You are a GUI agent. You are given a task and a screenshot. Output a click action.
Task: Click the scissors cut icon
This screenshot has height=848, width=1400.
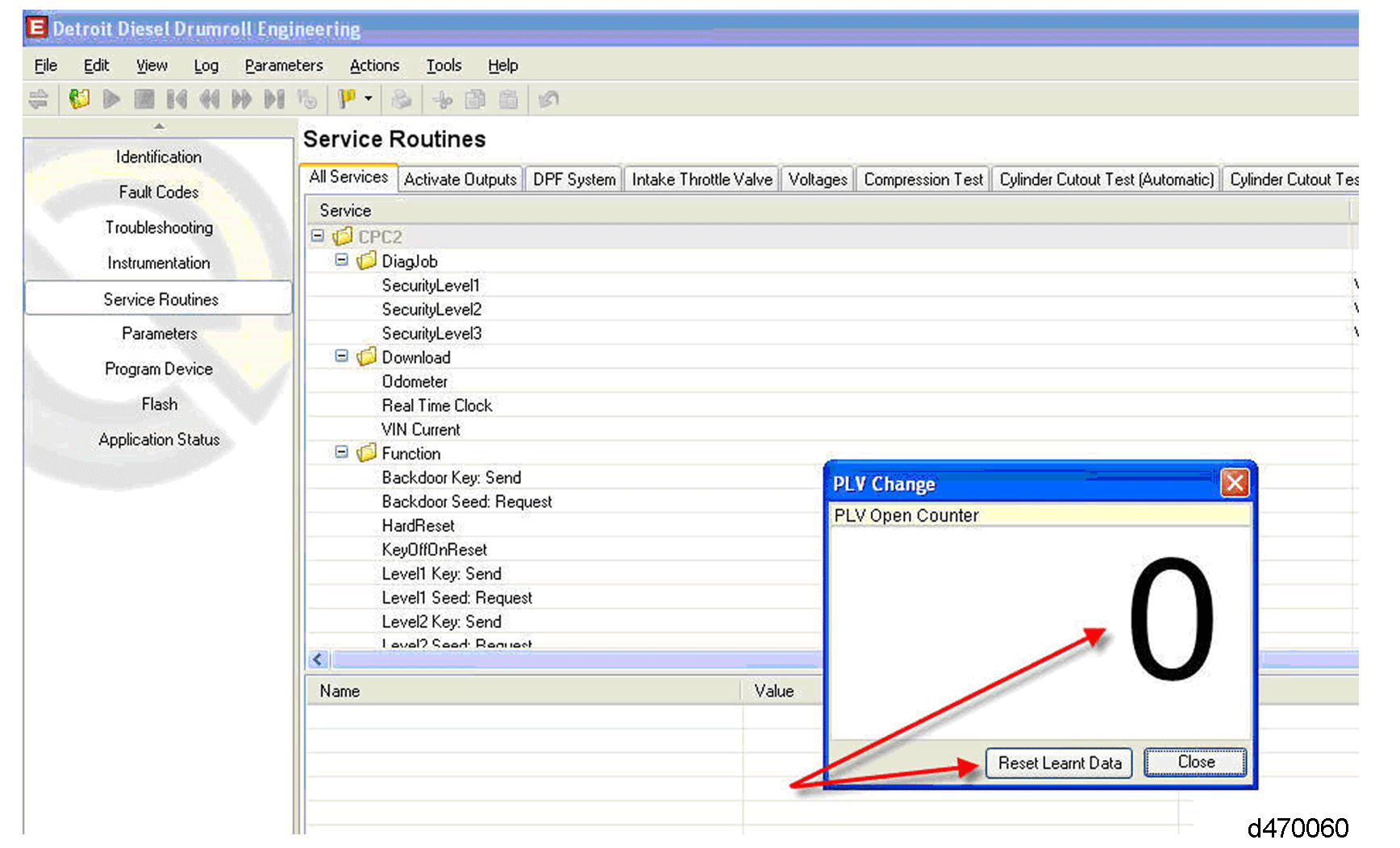(442, 99)
